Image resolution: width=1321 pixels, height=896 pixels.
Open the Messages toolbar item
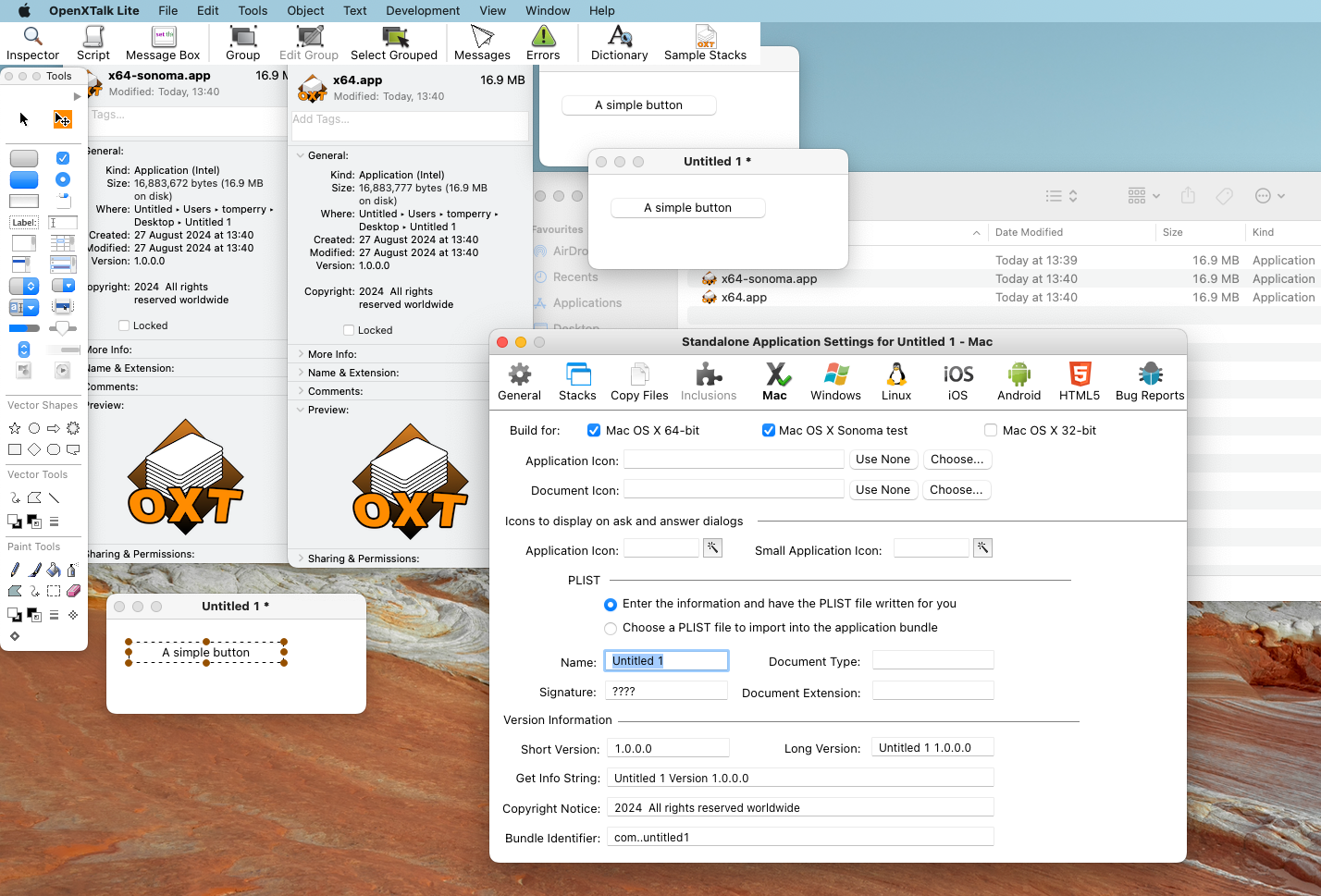click(x=482, y=43)
